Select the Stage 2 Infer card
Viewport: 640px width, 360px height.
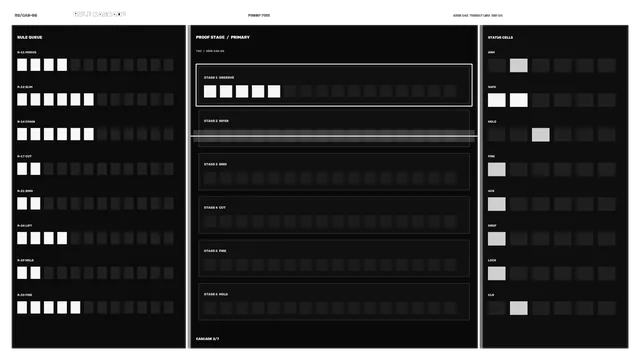[x=334, y=129]
